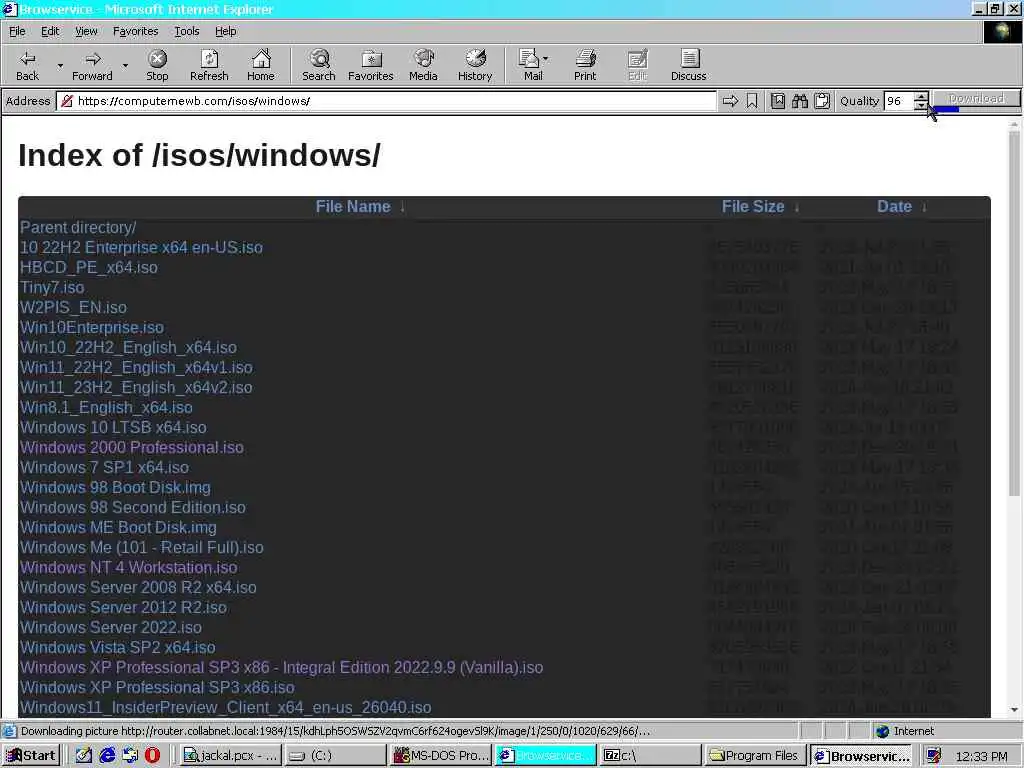
Task: Open the Favorites toolbar pane
Action: (370, 65)
